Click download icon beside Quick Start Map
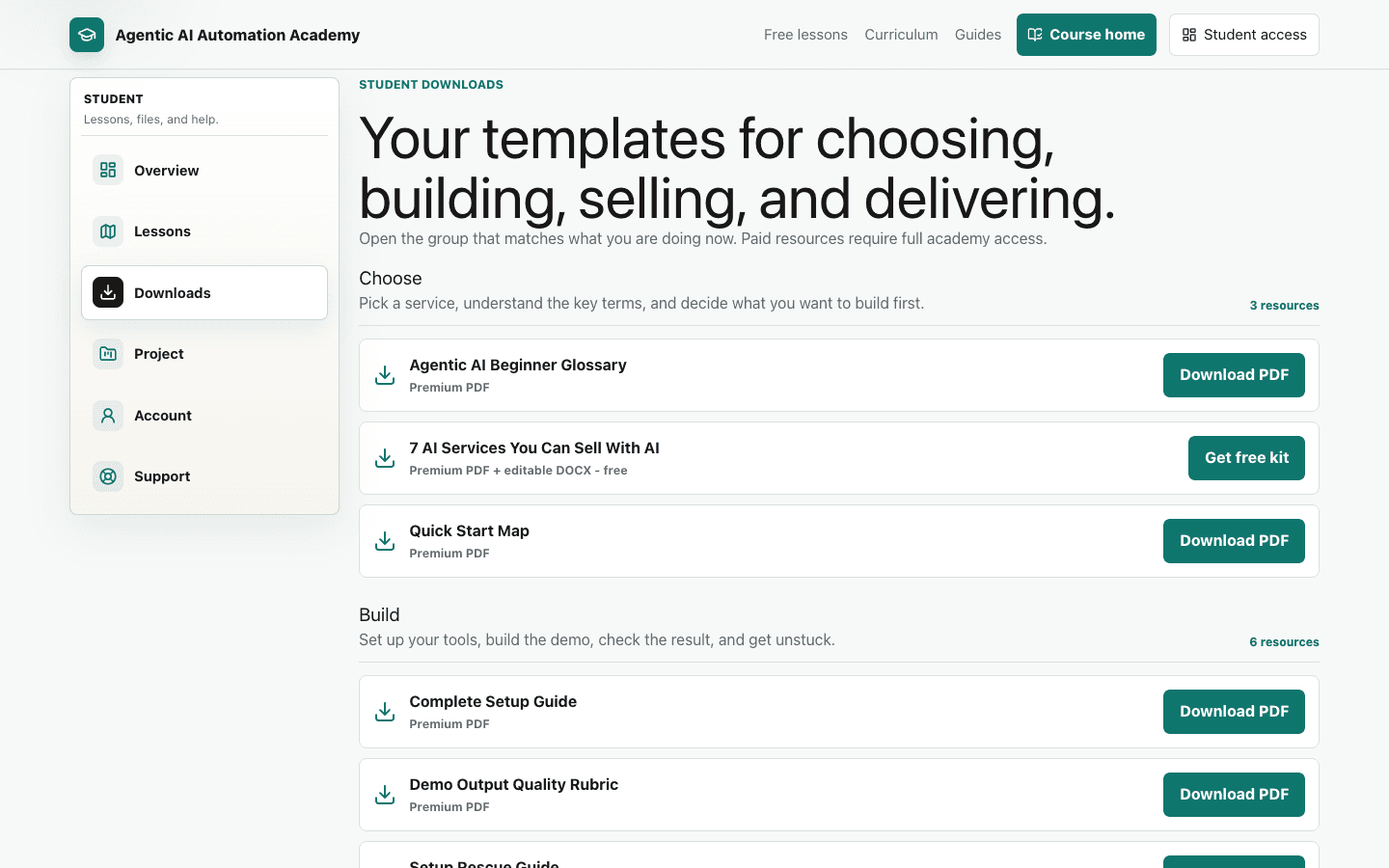 (x=385, y=541)
